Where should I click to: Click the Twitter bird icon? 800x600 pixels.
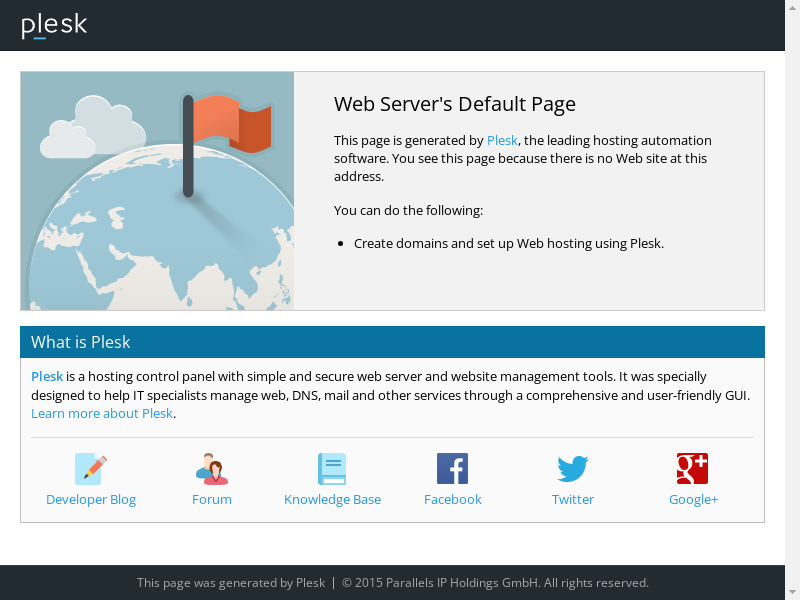(x=573, y=468)
